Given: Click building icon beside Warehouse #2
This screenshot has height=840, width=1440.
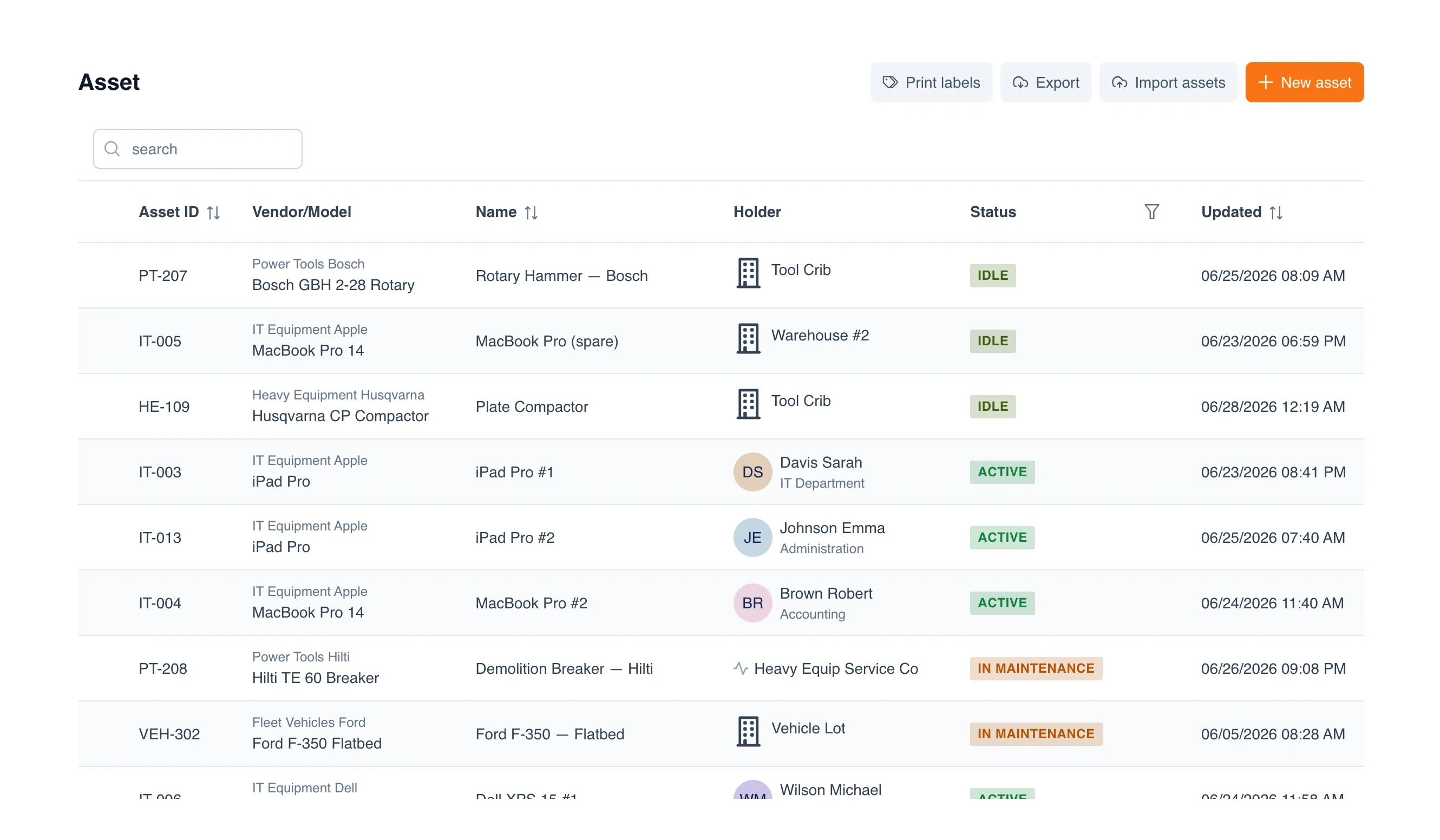Looking at the screenshot, I should (748, 339).
